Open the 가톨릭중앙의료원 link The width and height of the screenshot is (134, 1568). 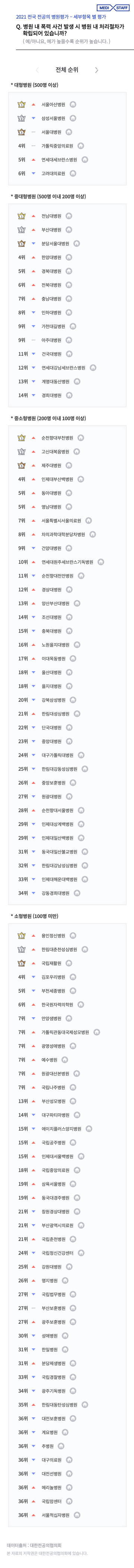tap(57, 146)
